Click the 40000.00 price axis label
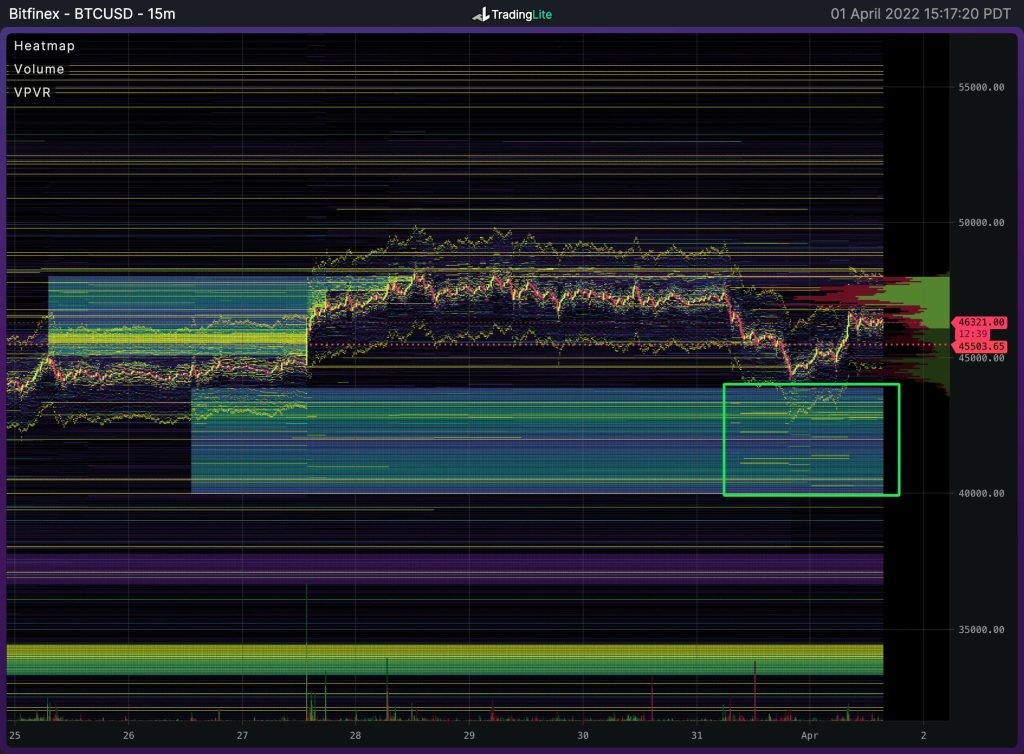The image size is (1024, 754). coord(981,493)
